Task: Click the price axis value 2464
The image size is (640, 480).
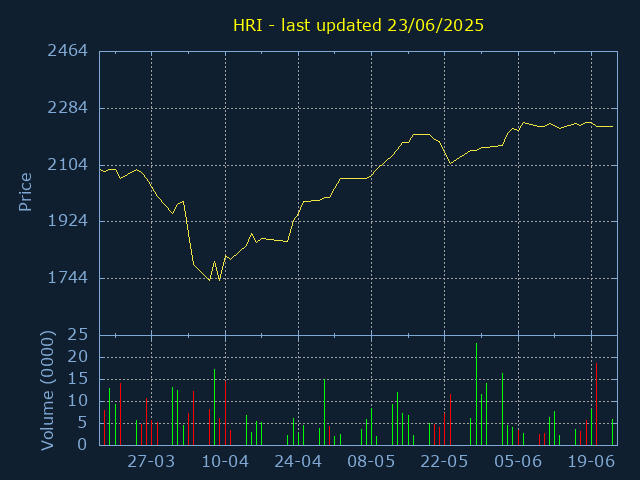Action: click(x=67, y=51)
